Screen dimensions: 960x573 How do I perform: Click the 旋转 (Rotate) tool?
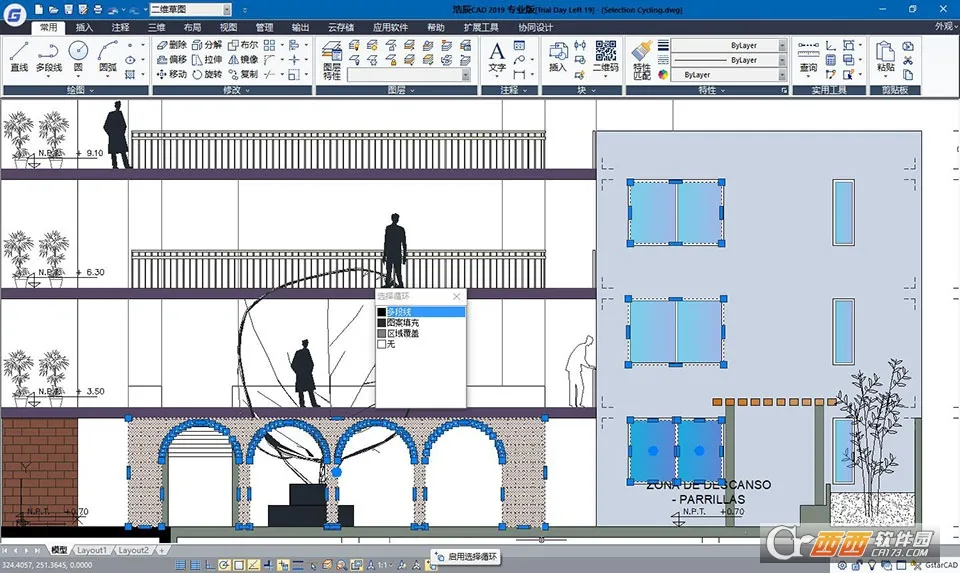[207, 74]
